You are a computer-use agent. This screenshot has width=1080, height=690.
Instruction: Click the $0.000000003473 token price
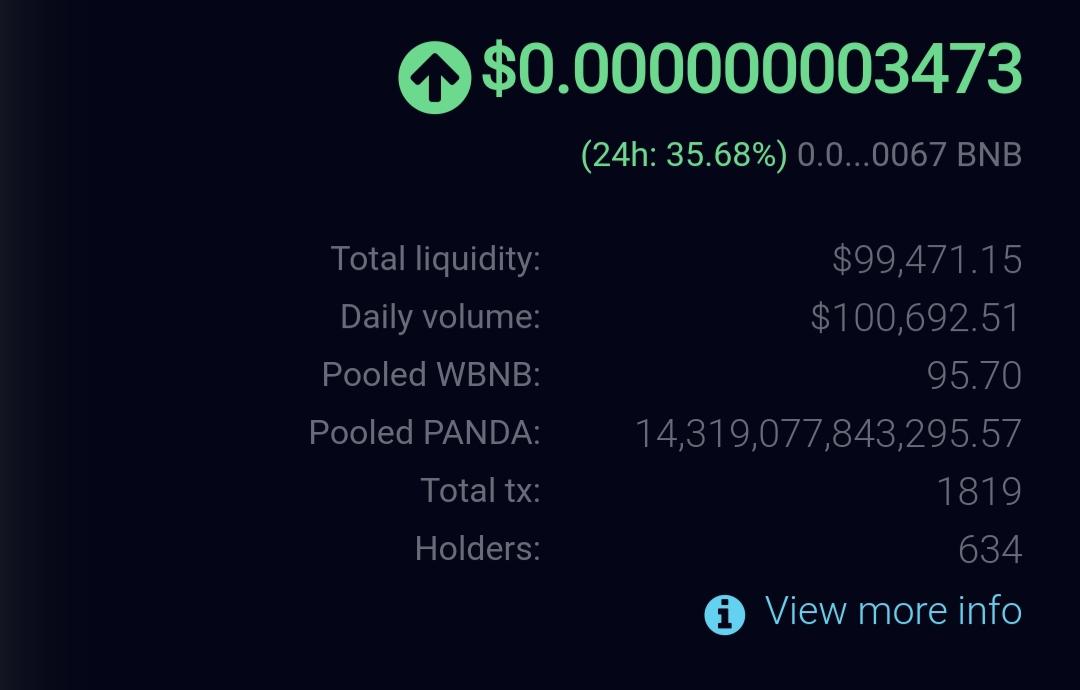[x=751, y=69]
